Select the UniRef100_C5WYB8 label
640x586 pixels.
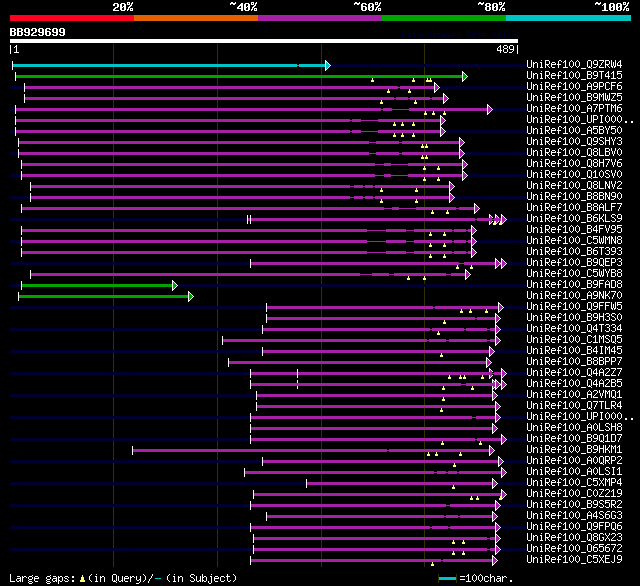click(x=574, y=274)
